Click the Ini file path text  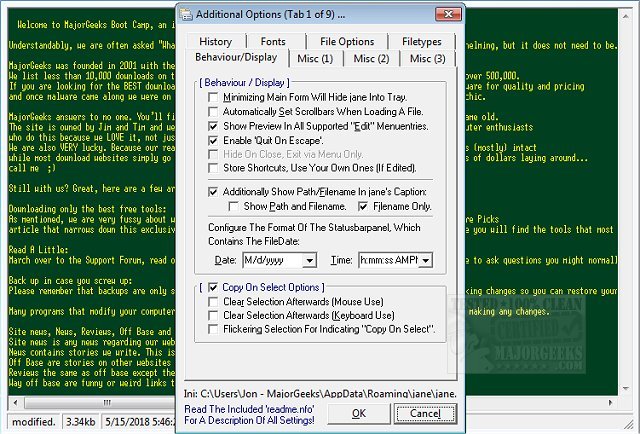point(320,394)
